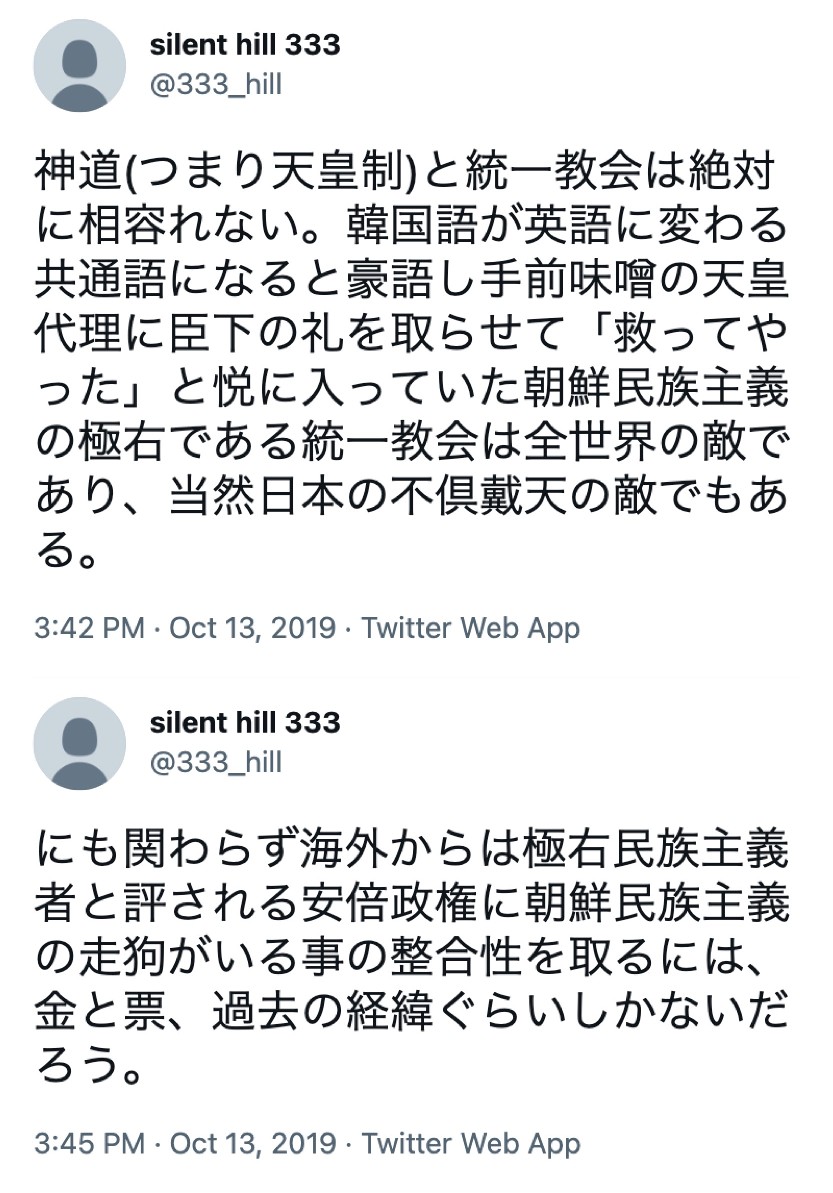Viewport: 833px width, 1193px height.
Task: Click 手前味噌 in the first tweet text
Action: tap(572, 280)
